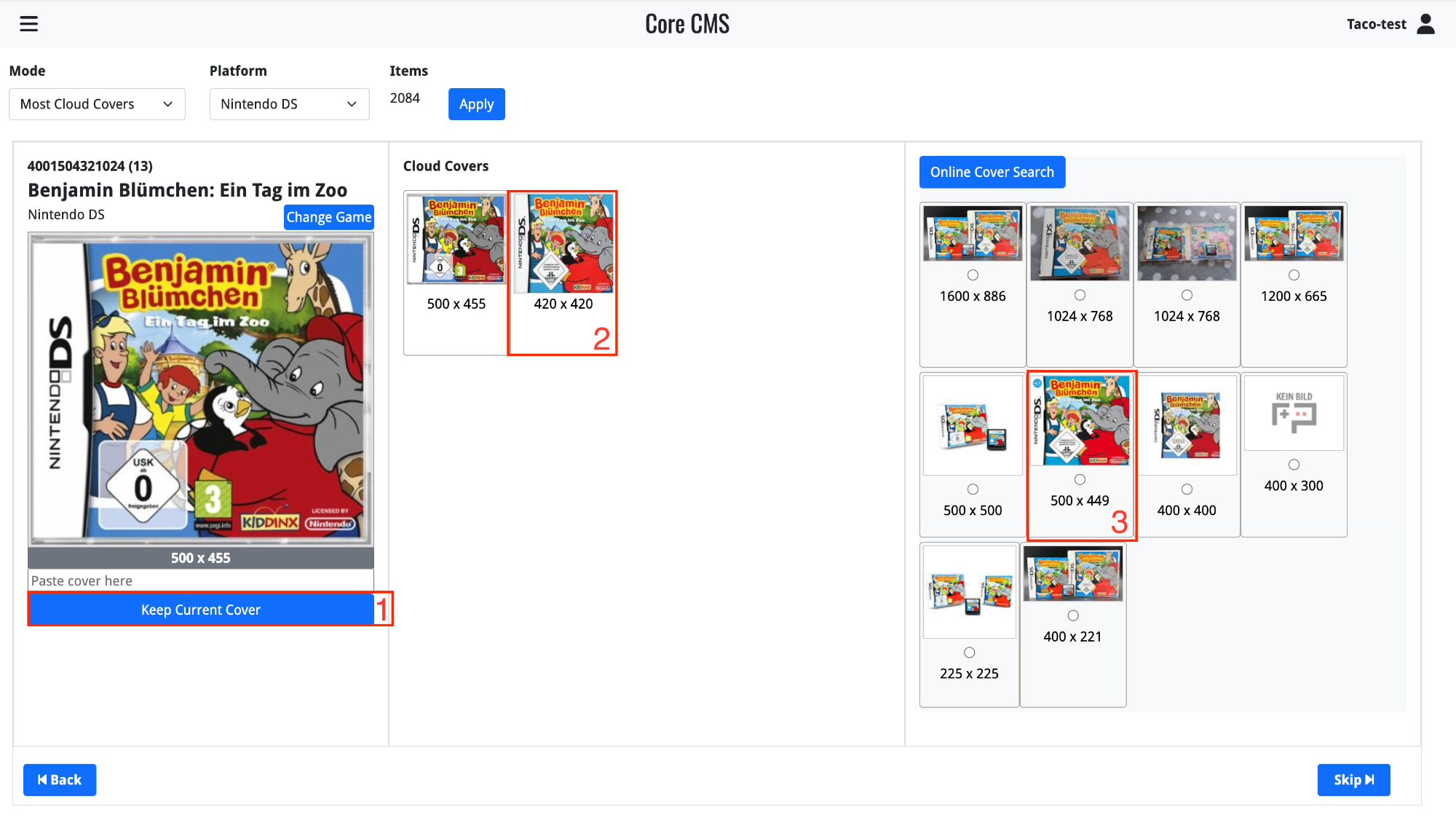
Task: Click the game title Benjamin Blümchen: Ein Tag im Zoo
Action: (x=187, y=190)
